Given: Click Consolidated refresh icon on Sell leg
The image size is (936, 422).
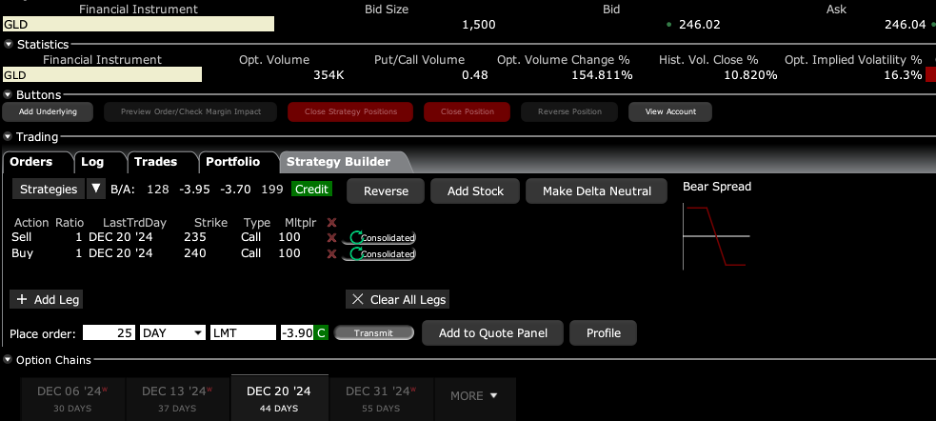Looking at the screenshot, I should click(x=356, y=237).
